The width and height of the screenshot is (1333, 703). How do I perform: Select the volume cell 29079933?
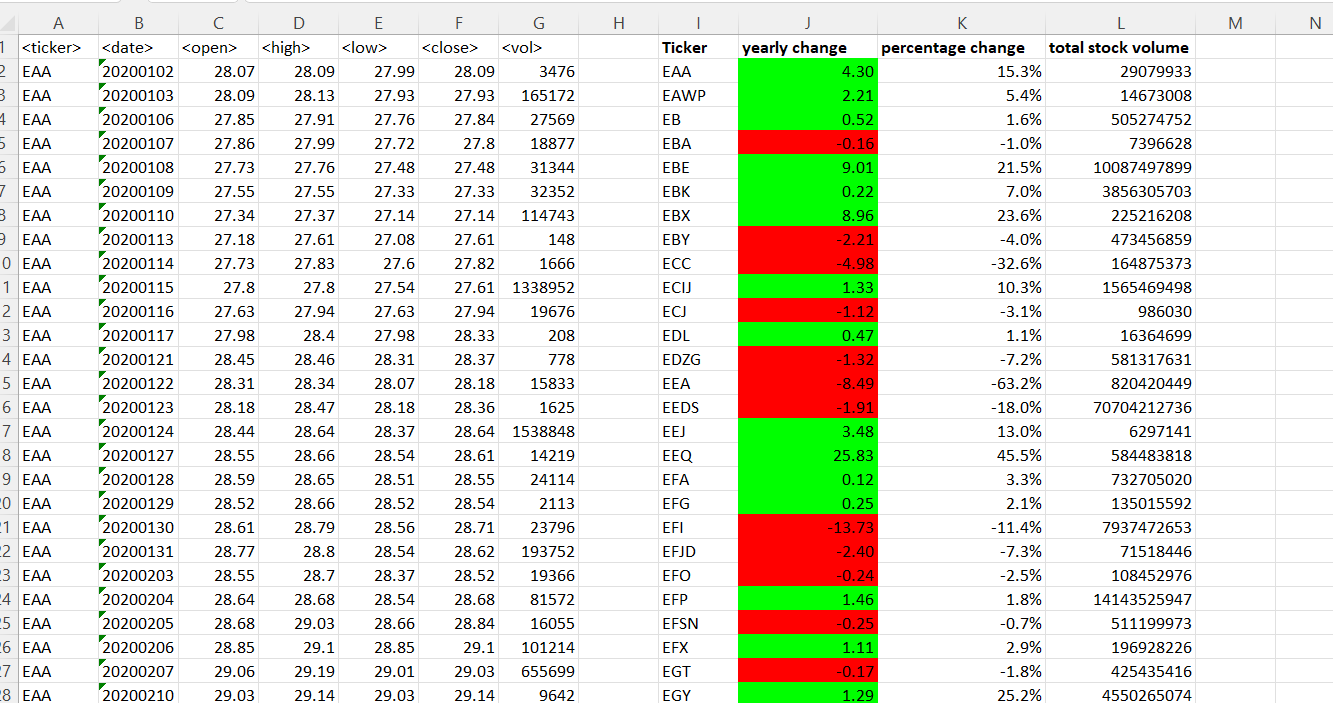tap(1119, 71)
